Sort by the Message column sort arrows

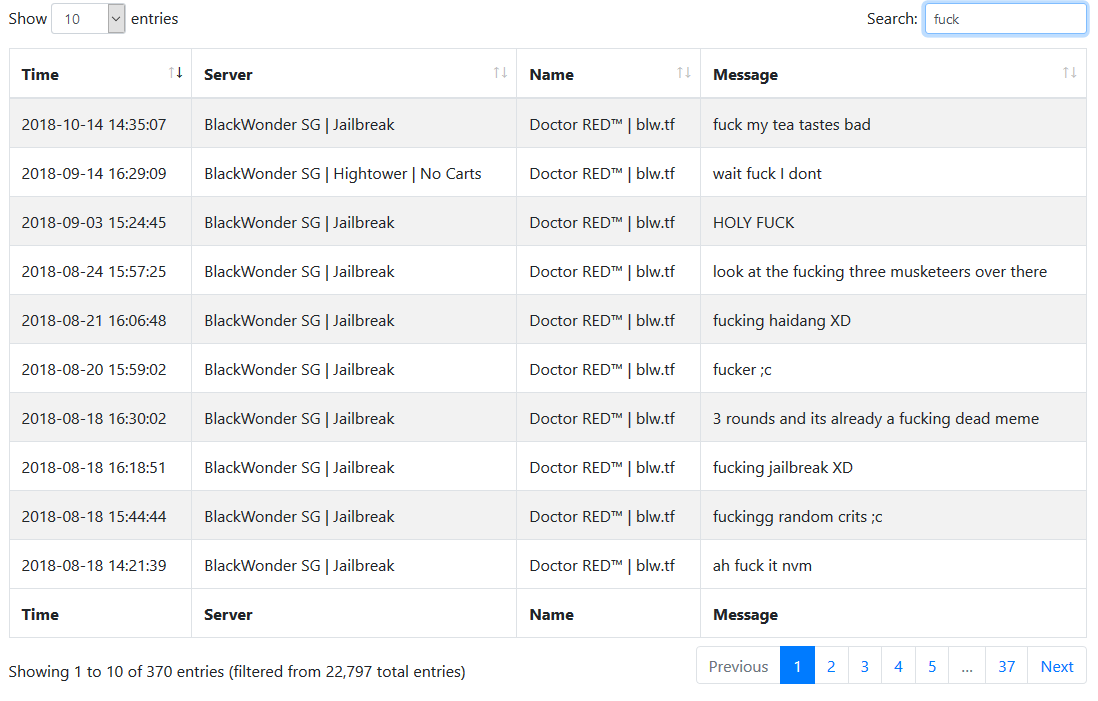tap(1069, 73)
